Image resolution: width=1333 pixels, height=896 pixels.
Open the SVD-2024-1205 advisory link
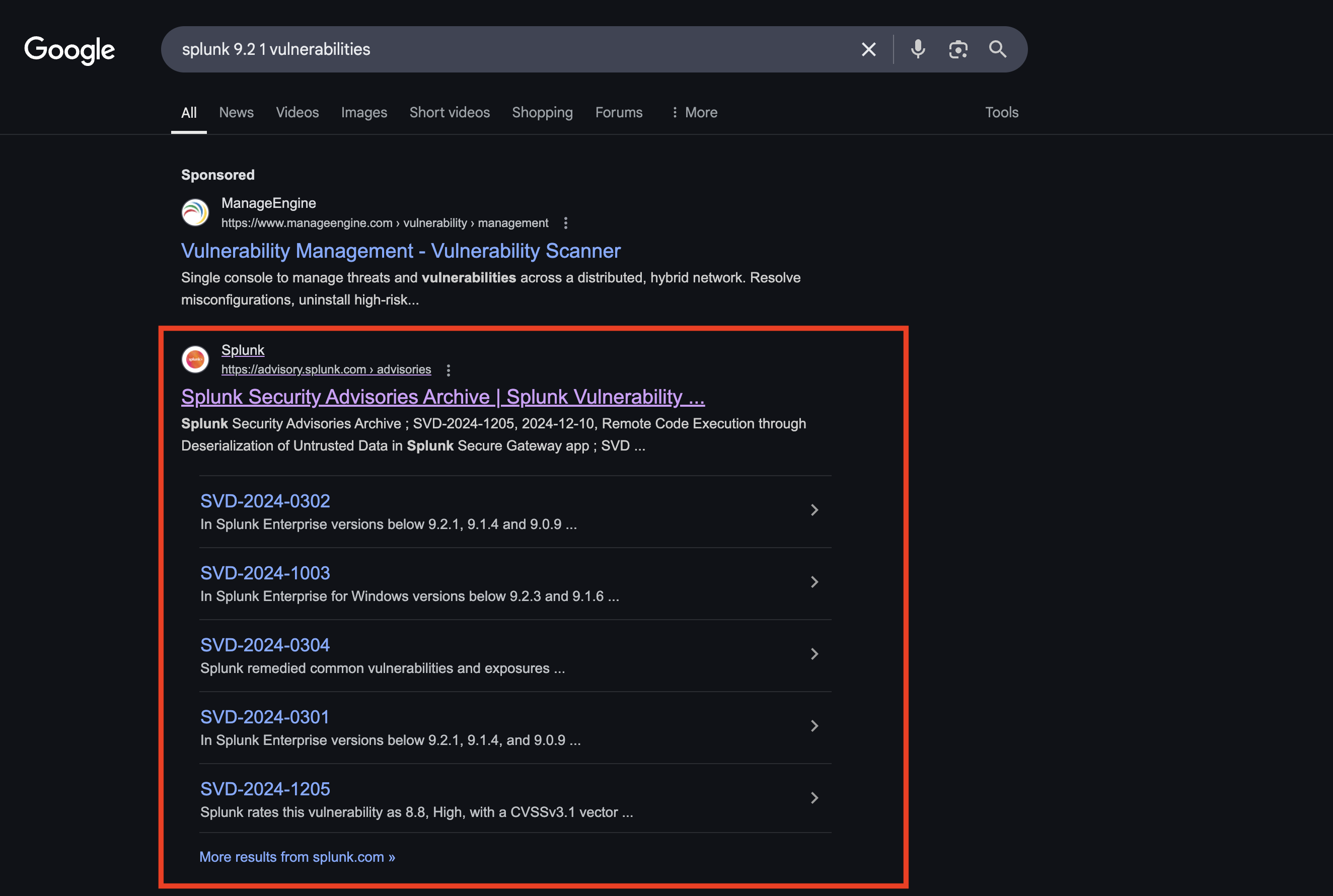(265, 789)
